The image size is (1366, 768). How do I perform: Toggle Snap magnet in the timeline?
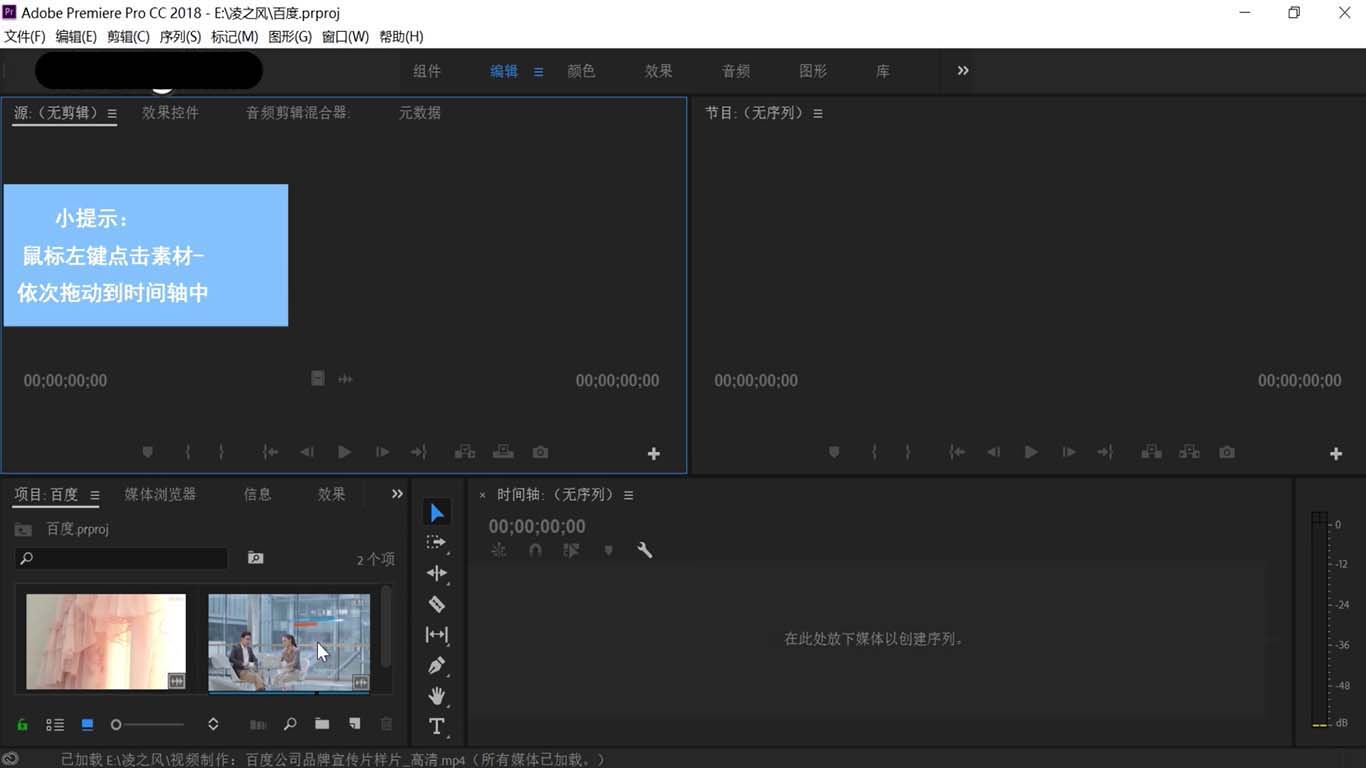(x=535, y=550)
